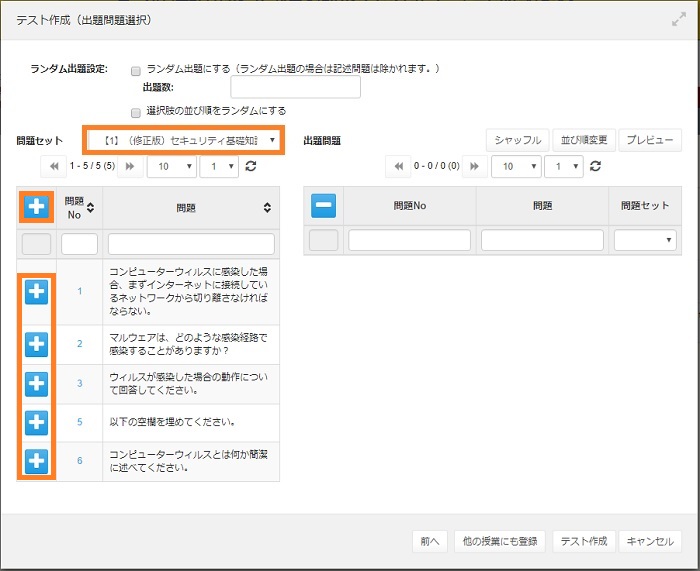Add question No 3 with its plus icon

(x=36, y=383)
